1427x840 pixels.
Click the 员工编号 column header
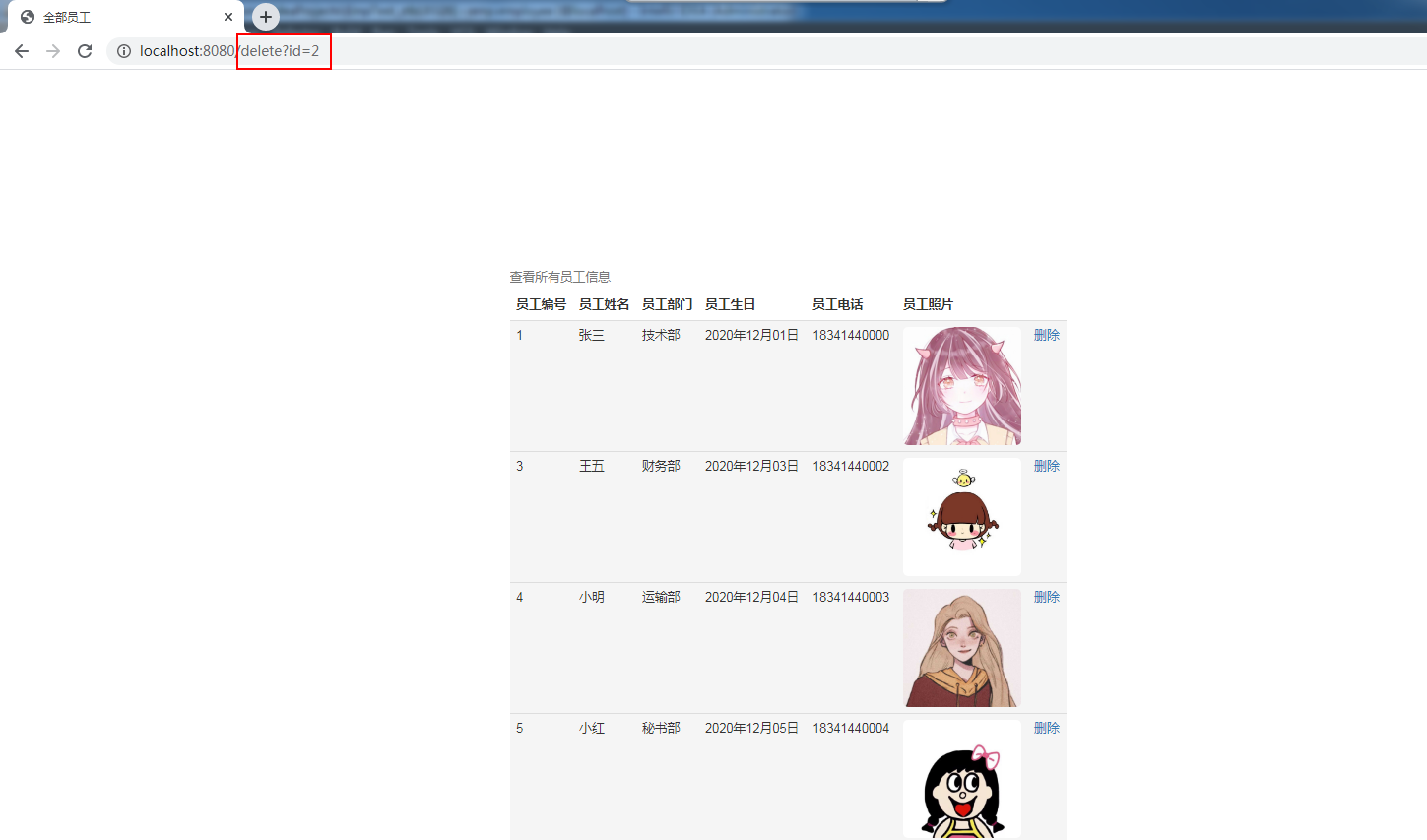coord(541,304)
